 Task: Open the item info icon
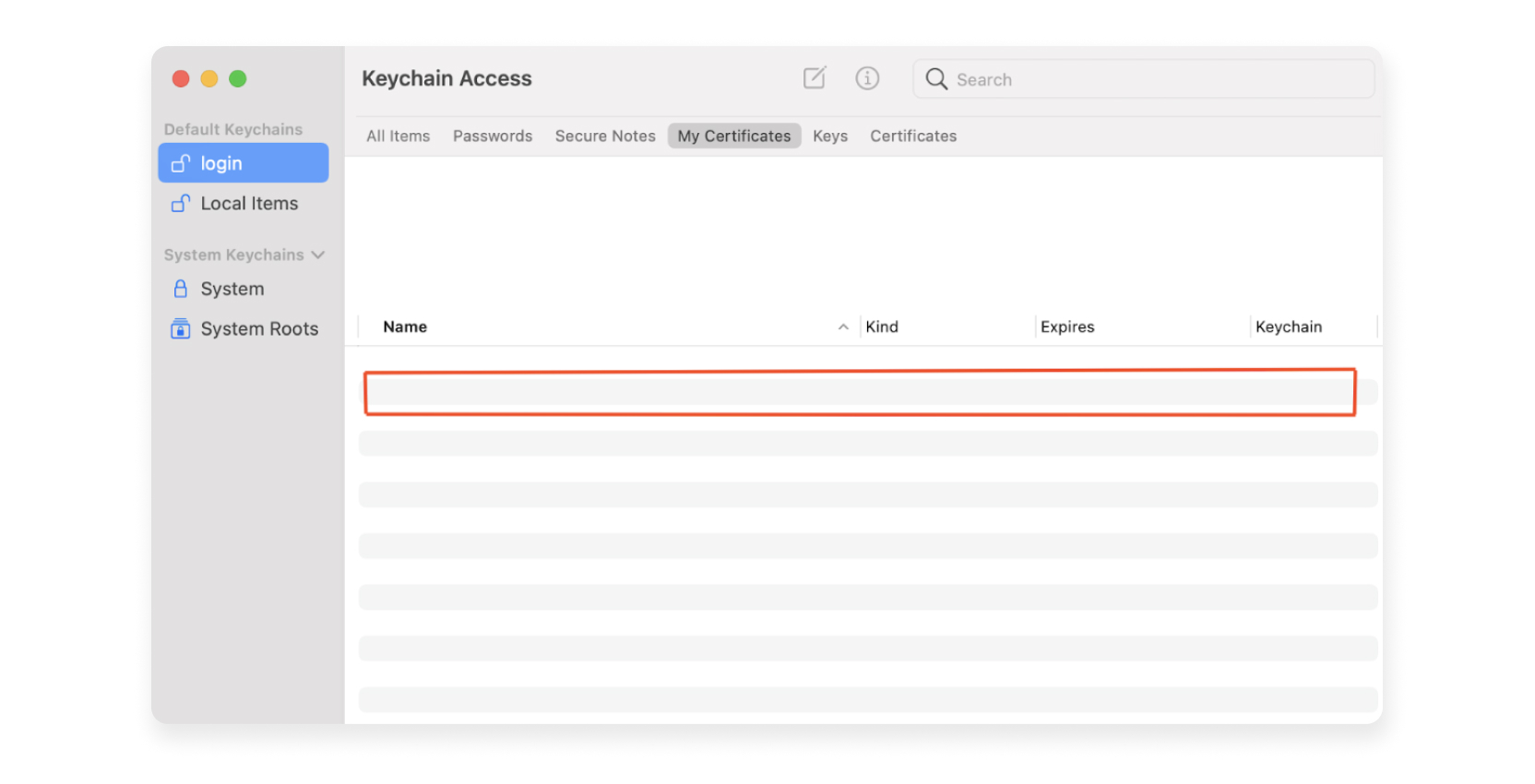pos(867,78)
